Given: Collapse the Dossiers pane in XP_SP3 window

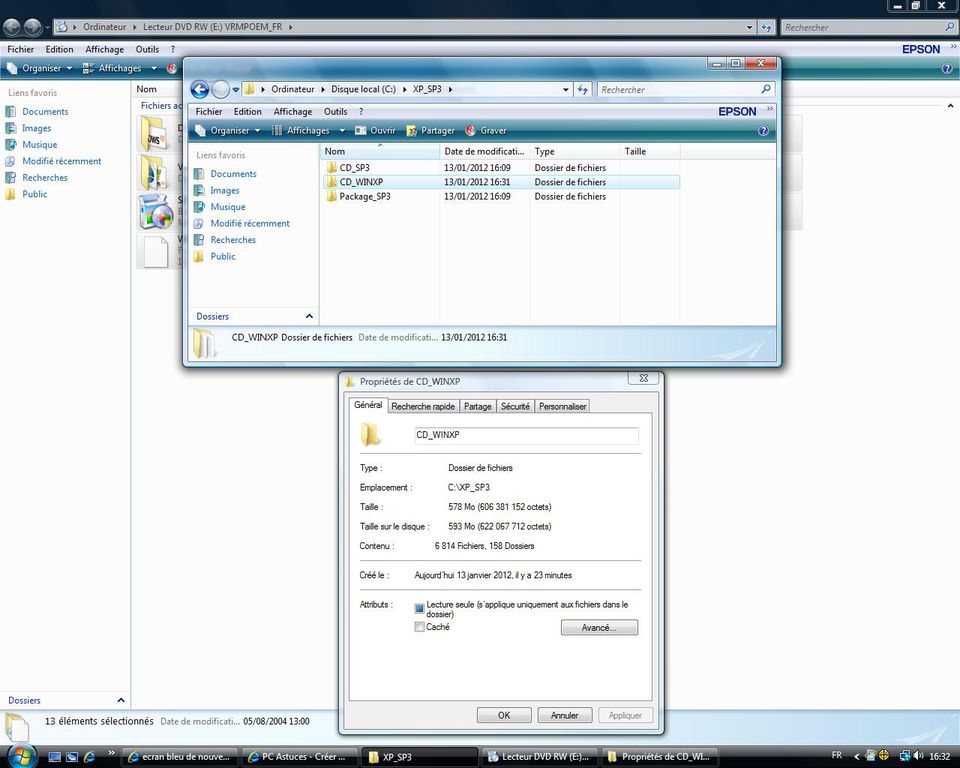Looking at the screenshot, I should 309,316.
